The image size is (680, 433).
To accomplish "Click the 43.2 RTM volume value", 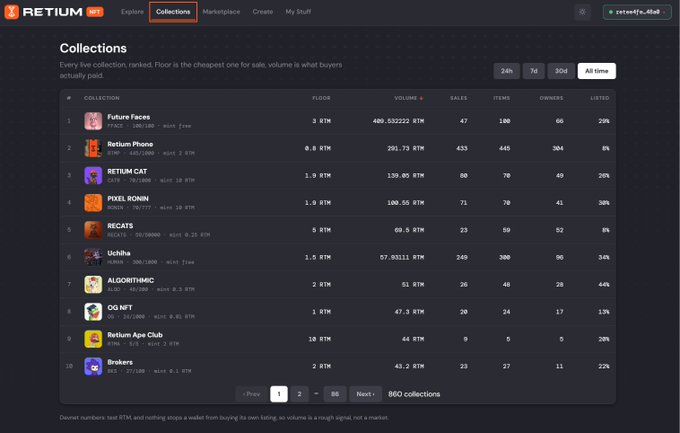I will point(409,367).
